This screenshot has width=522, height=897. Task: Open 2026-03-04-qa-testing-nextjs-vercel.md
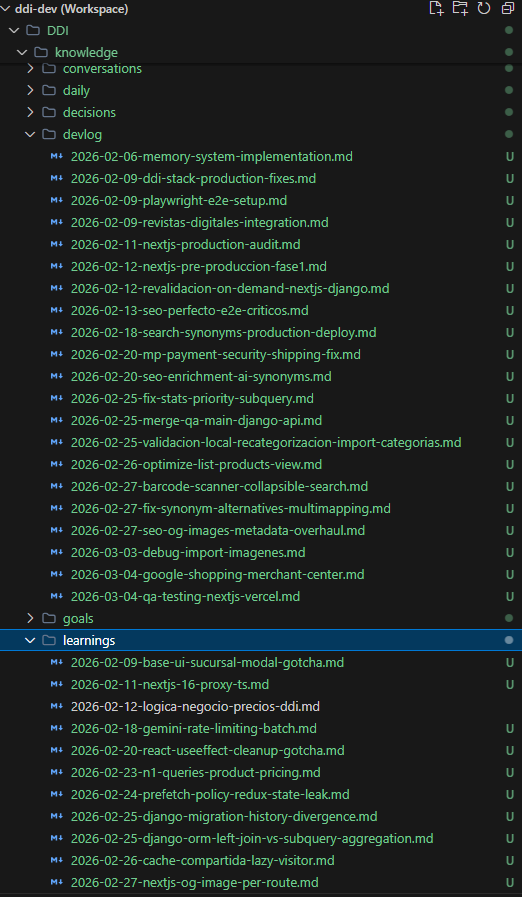coord(185,597)
